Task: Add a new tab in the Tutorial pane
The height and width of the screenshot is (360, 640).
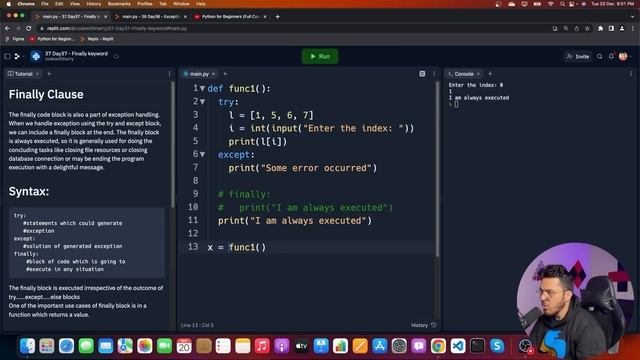Action: pos(49,74)
